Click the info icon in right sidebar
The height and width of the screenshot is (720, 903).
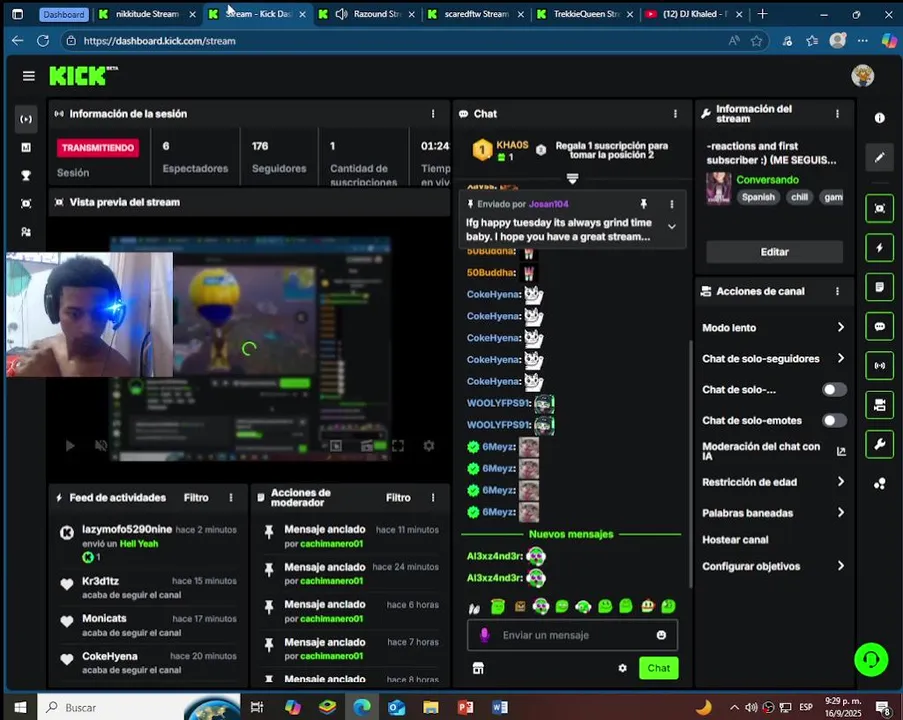click(x=879, y=118)
